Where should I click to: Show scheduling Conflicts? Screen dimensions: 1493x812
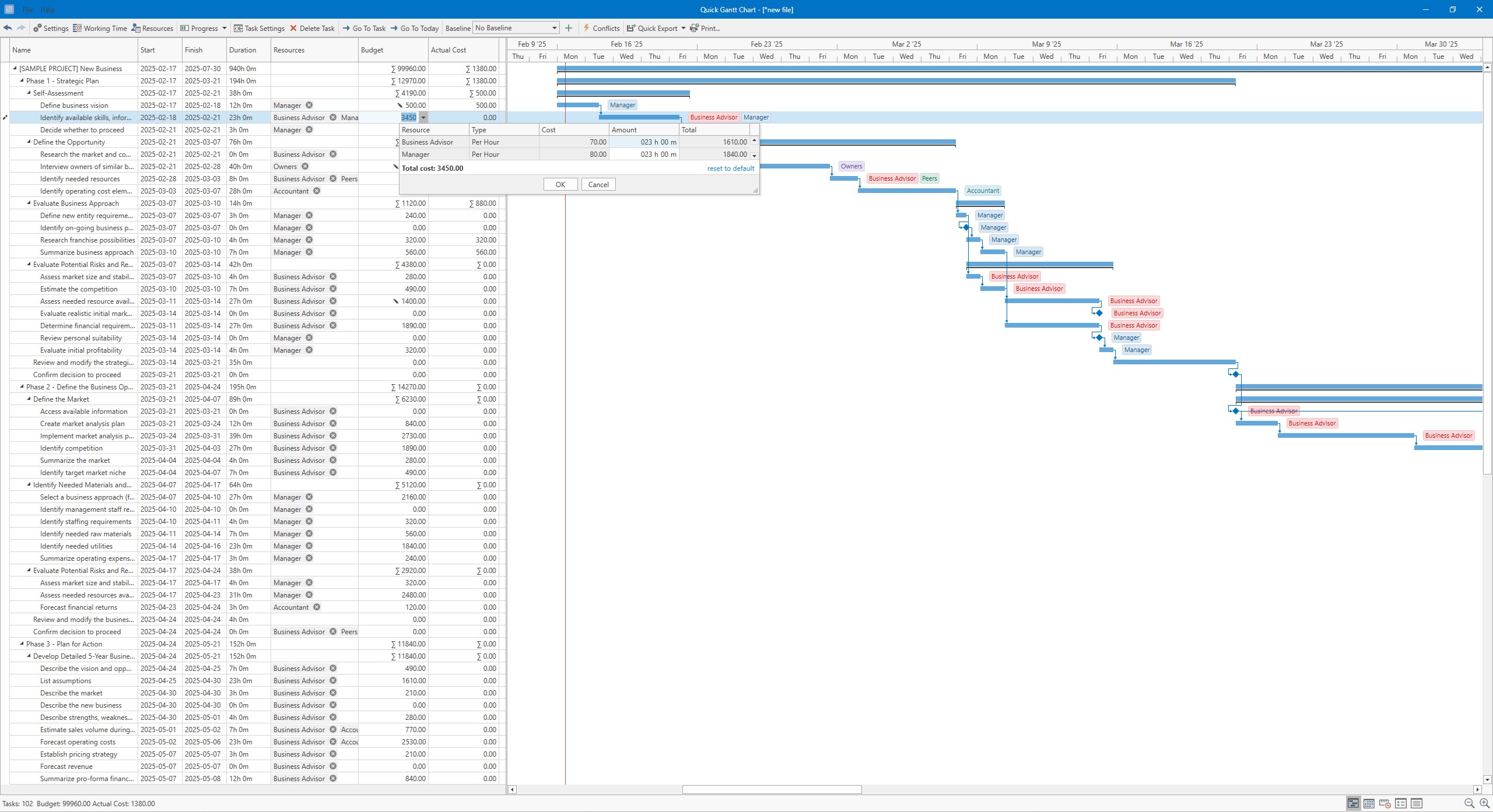click(601, 28)
